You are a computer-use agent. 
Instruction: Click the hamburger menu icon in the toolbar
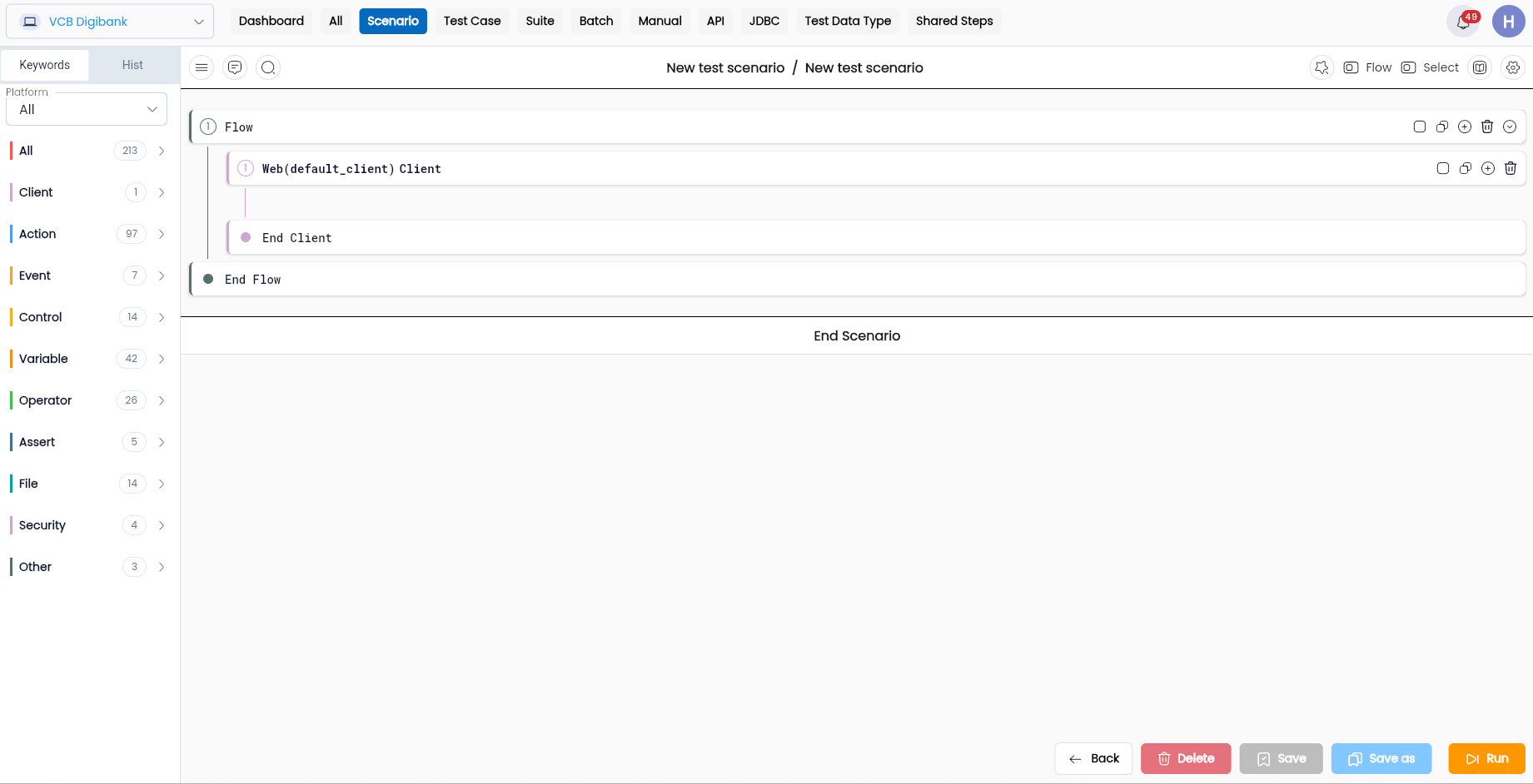(x=202, y=67)
